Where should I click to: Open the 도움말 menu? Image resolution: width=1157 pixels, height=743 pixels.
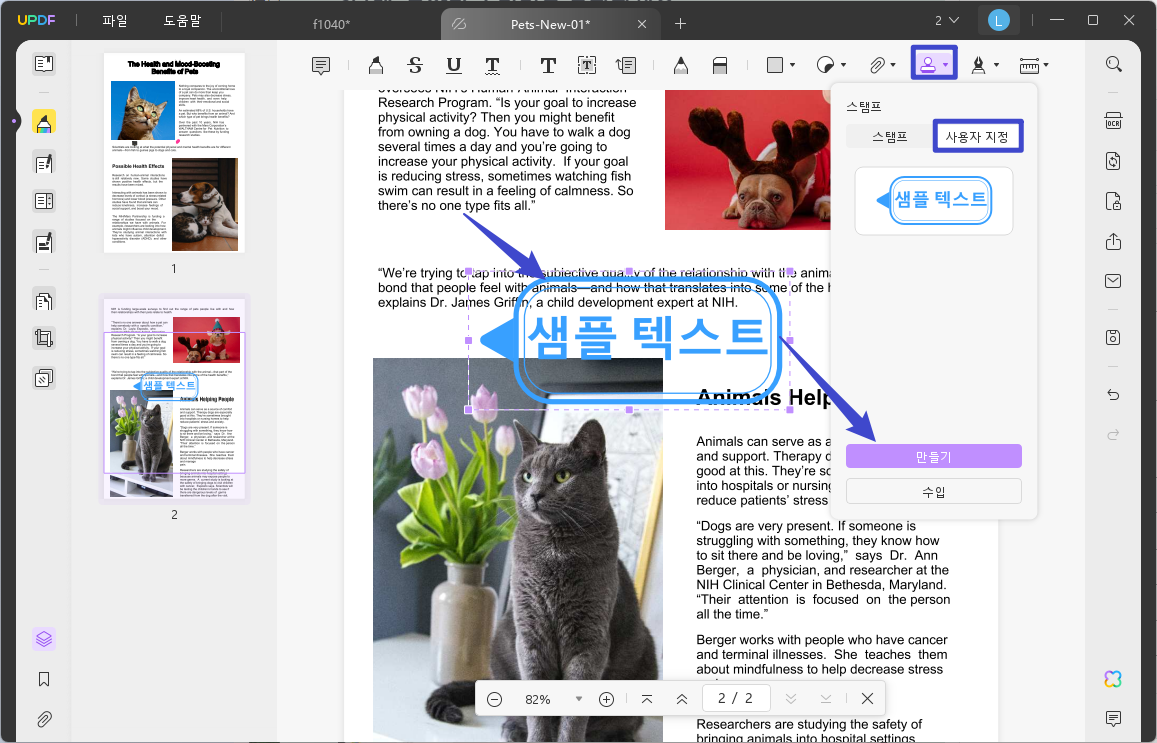(182, 21)
